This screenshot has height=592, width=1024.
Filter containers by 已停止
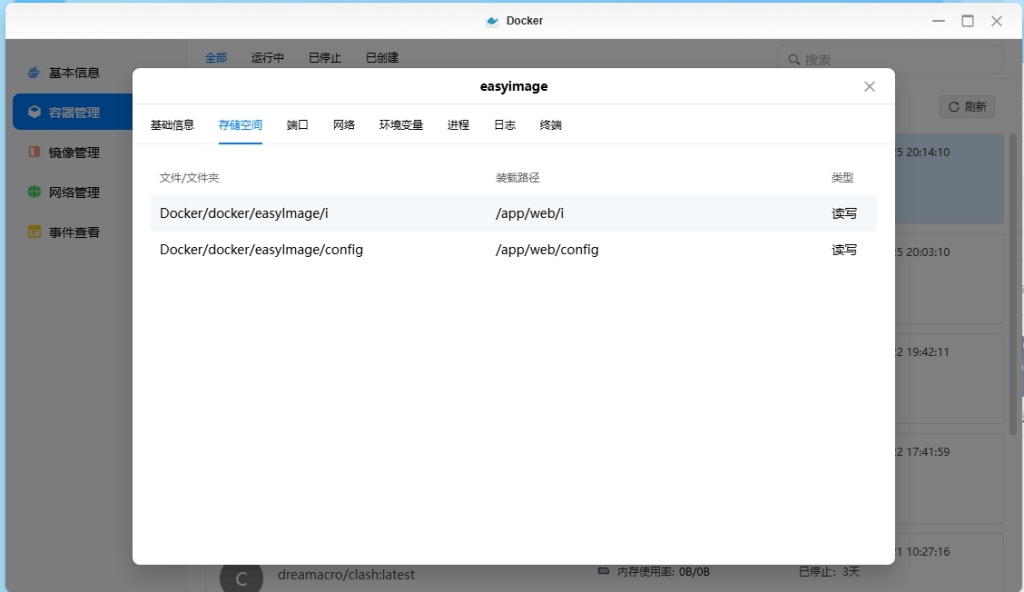click(x=325, y=58)
